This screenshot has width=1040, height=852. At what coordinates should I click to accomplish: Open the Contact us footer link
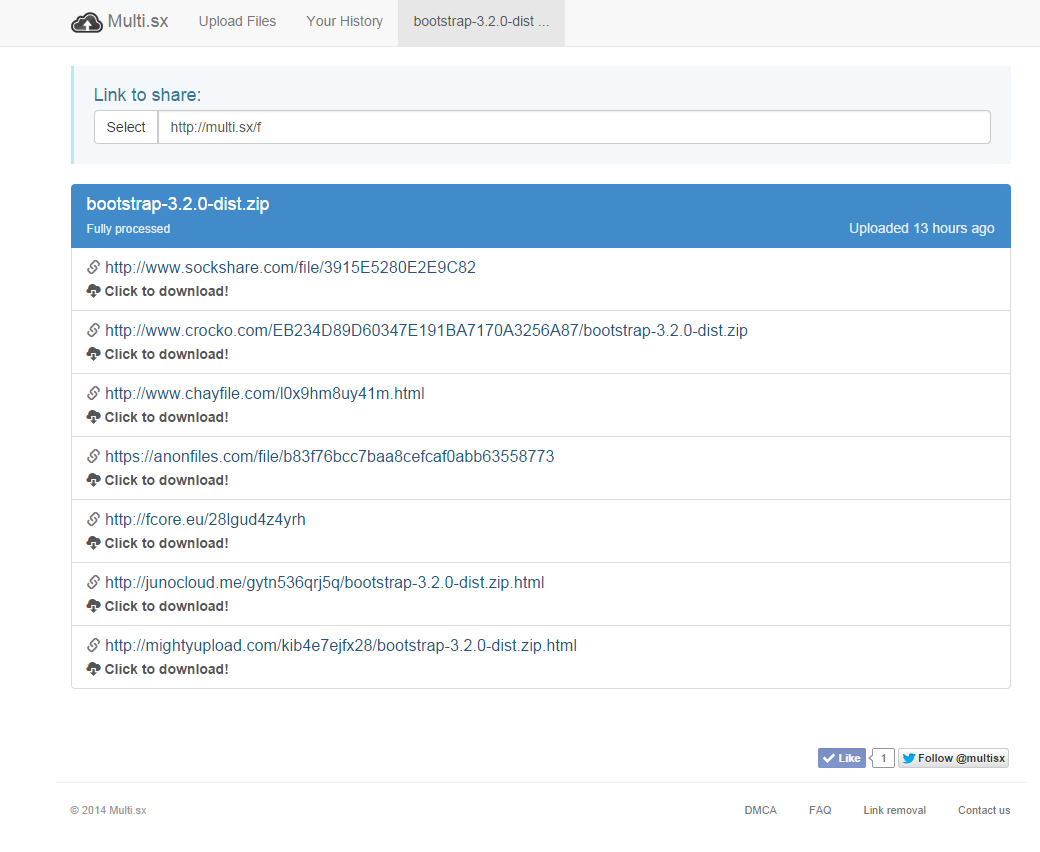click(x=983, y=810)
